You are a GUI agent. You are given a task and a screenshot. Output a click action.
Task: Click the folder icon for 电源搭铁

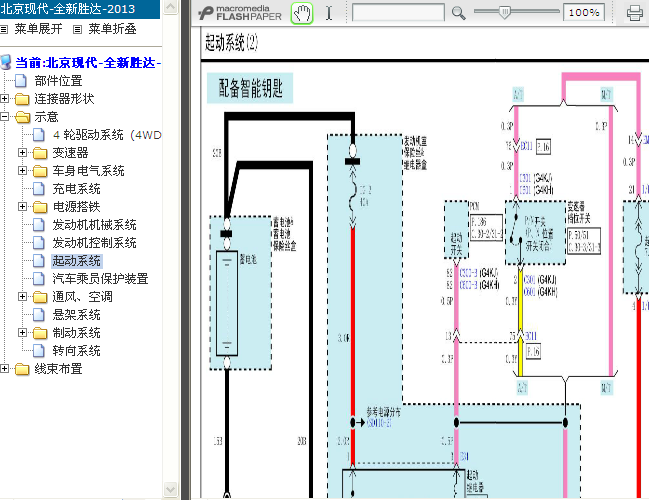click(x=40, y=207)
